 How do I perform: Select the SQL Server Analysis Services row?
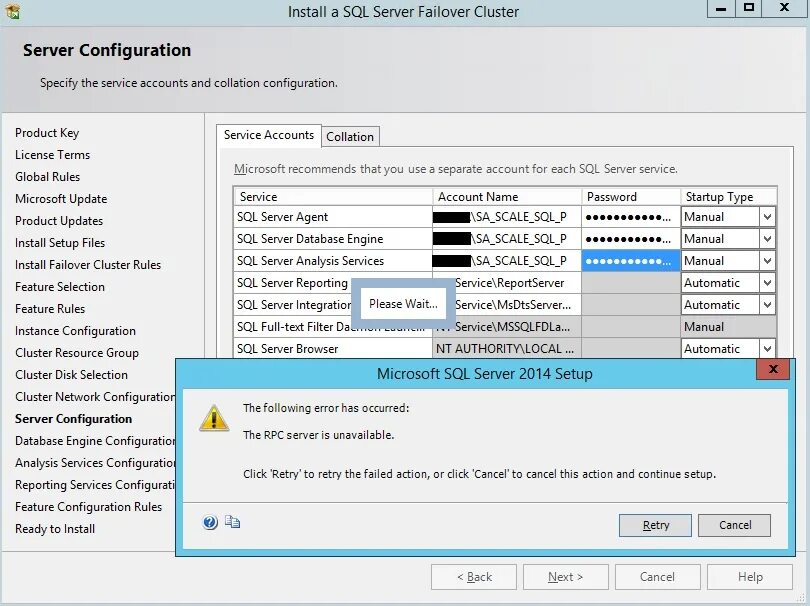(333, 261)
